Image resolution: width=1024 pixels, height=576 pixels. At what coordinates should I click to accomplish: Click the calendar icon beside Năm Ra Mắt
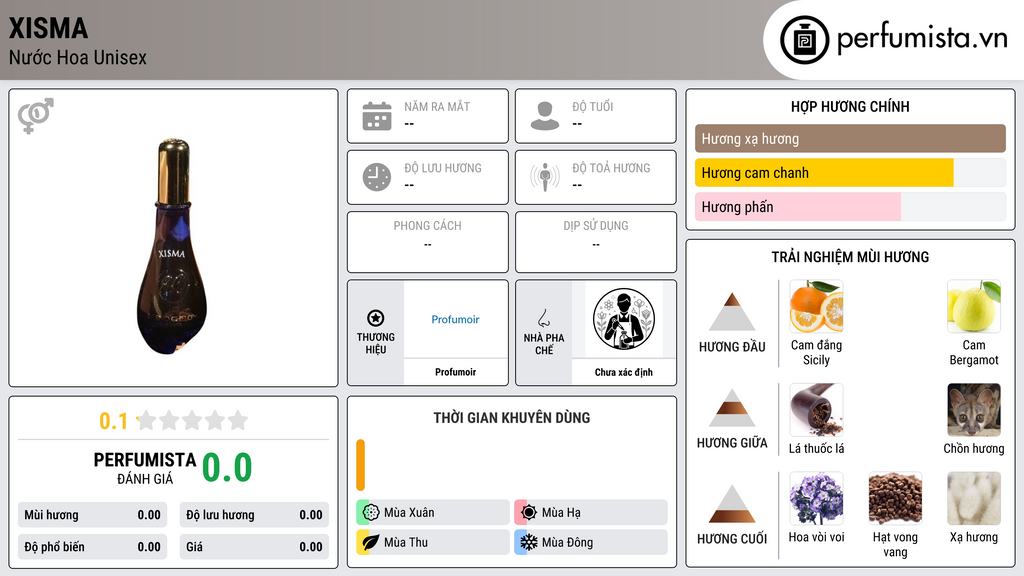point(377,116)
